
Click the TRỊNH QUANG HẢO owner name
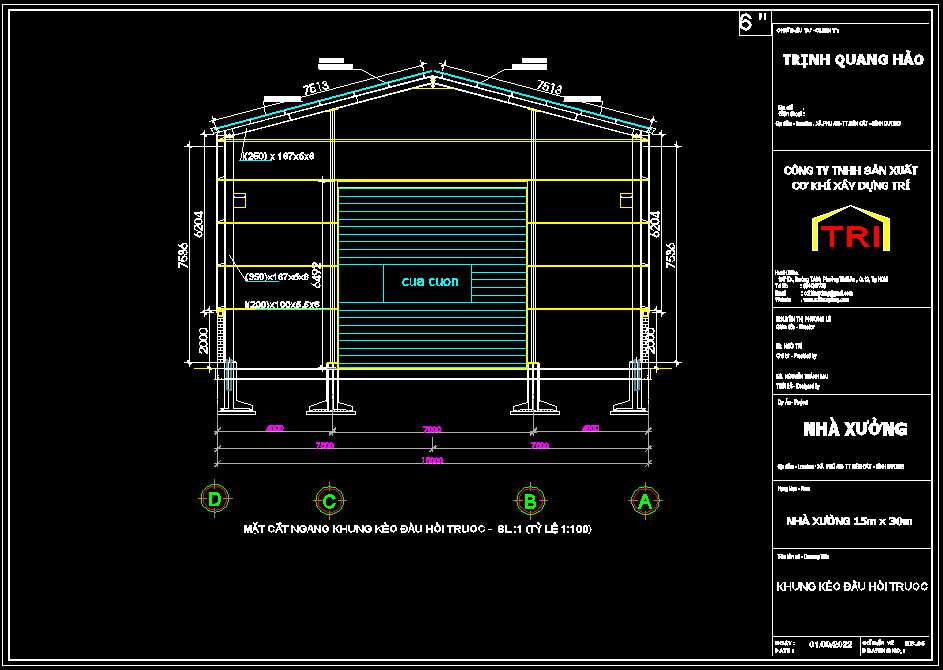[853, 60]
